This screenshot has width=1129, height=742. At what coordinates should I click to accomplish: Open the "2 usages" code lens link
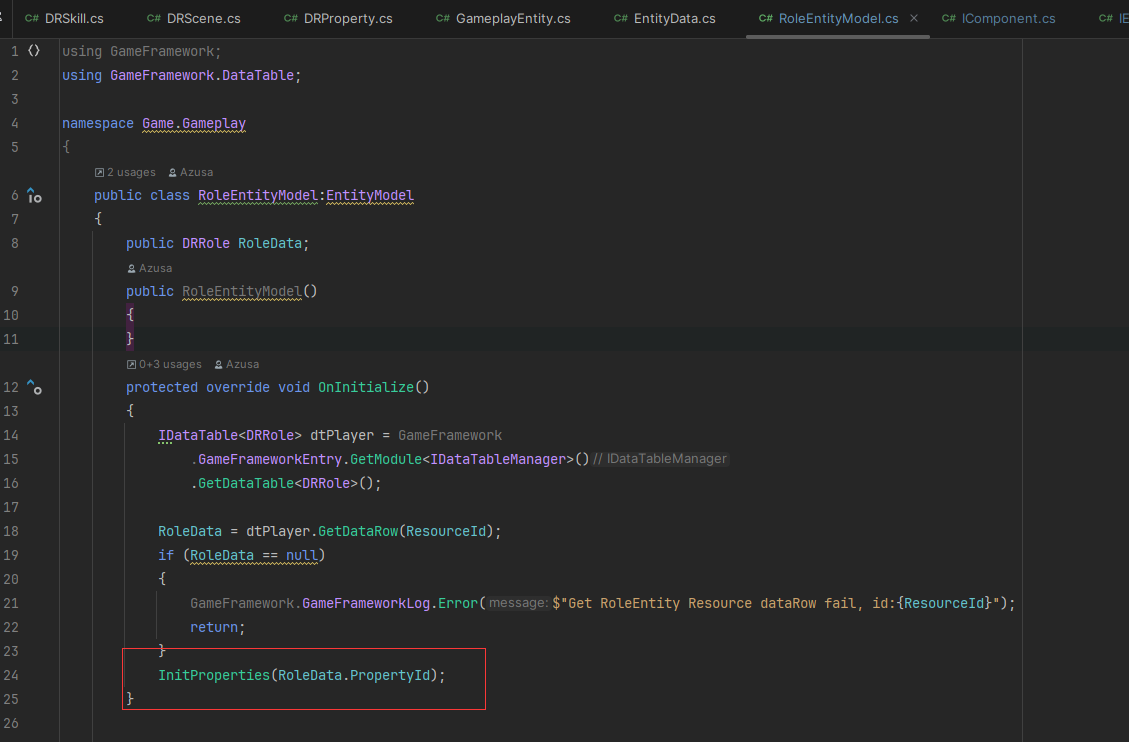[125, 172]
